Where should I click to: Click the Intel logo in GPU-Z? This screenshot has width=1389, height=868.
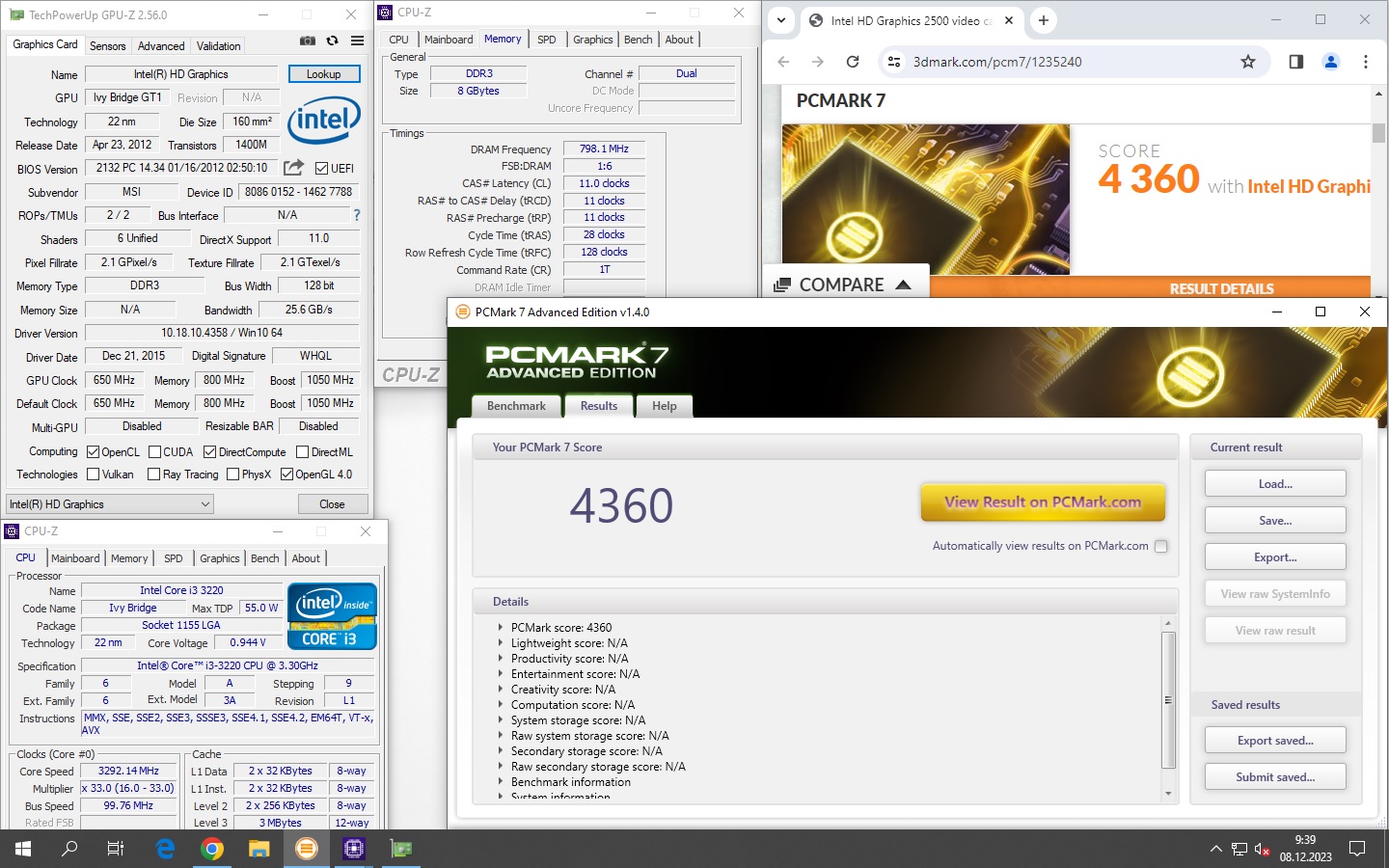[324, 120]
